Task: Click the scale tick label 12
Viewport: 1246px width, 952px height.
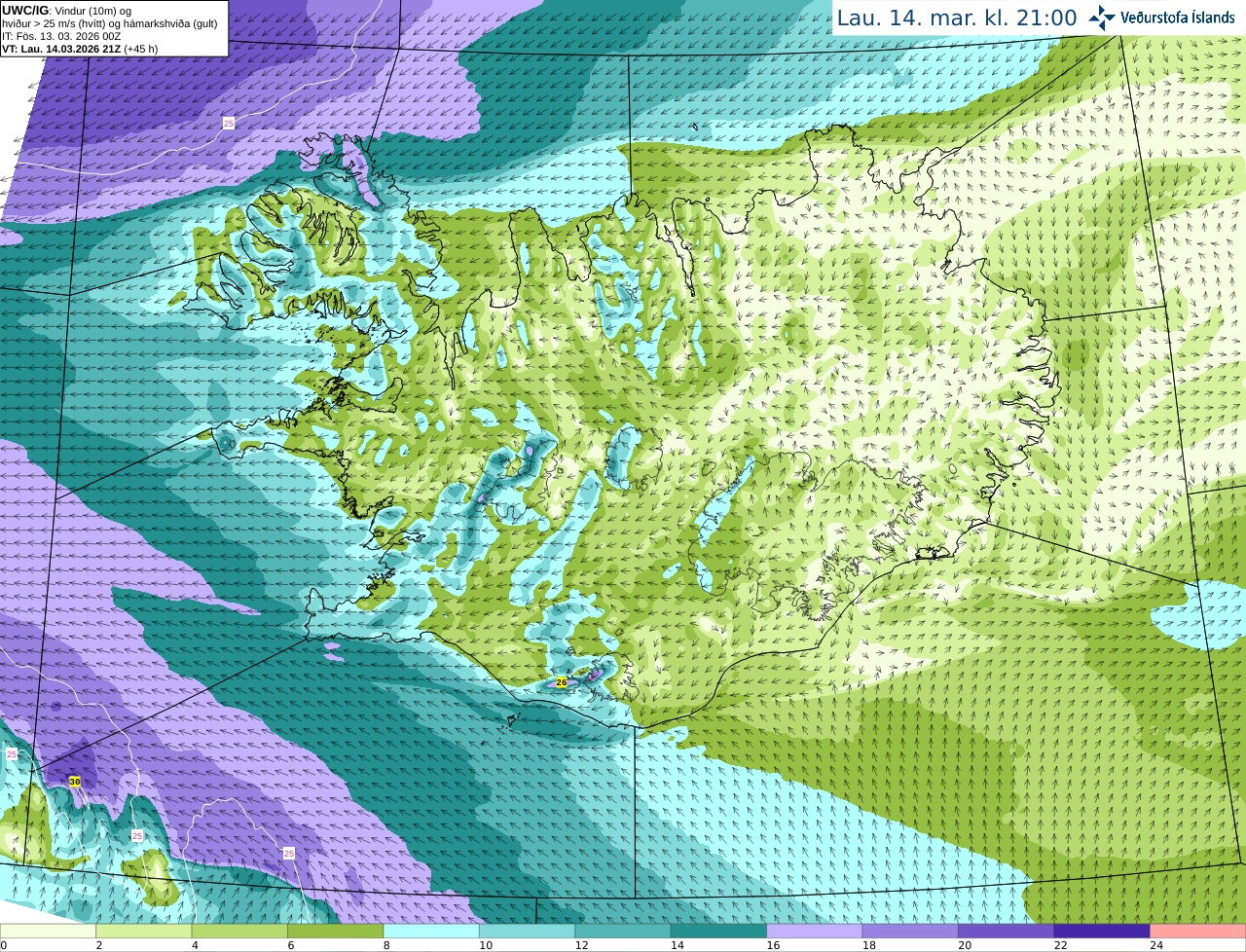Action: [x=581, y=945]
